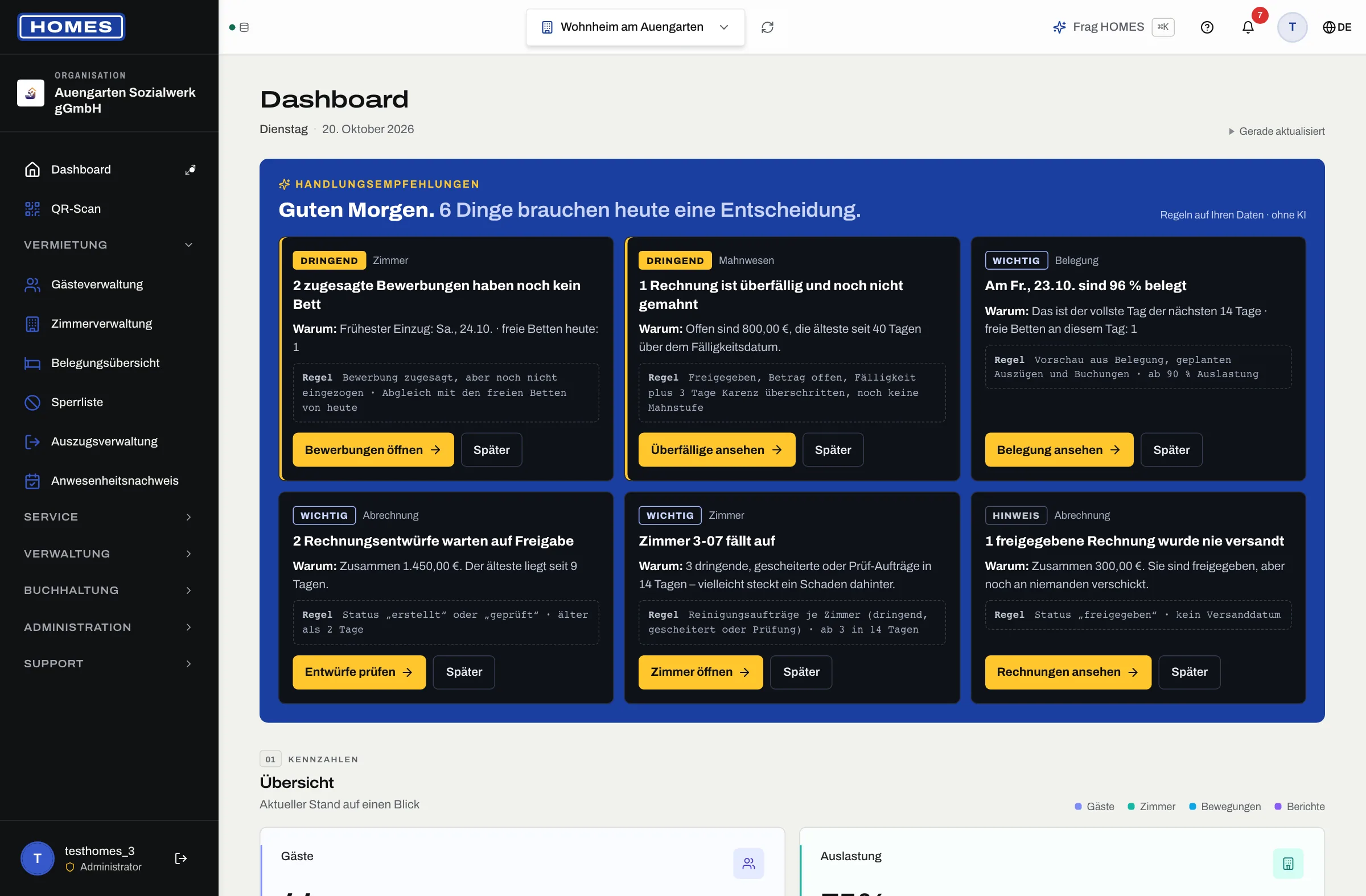This screenshot has height=896, width=1366.
Task: Expand the BUCHHALTUNG section
Action: click(109, 591)
